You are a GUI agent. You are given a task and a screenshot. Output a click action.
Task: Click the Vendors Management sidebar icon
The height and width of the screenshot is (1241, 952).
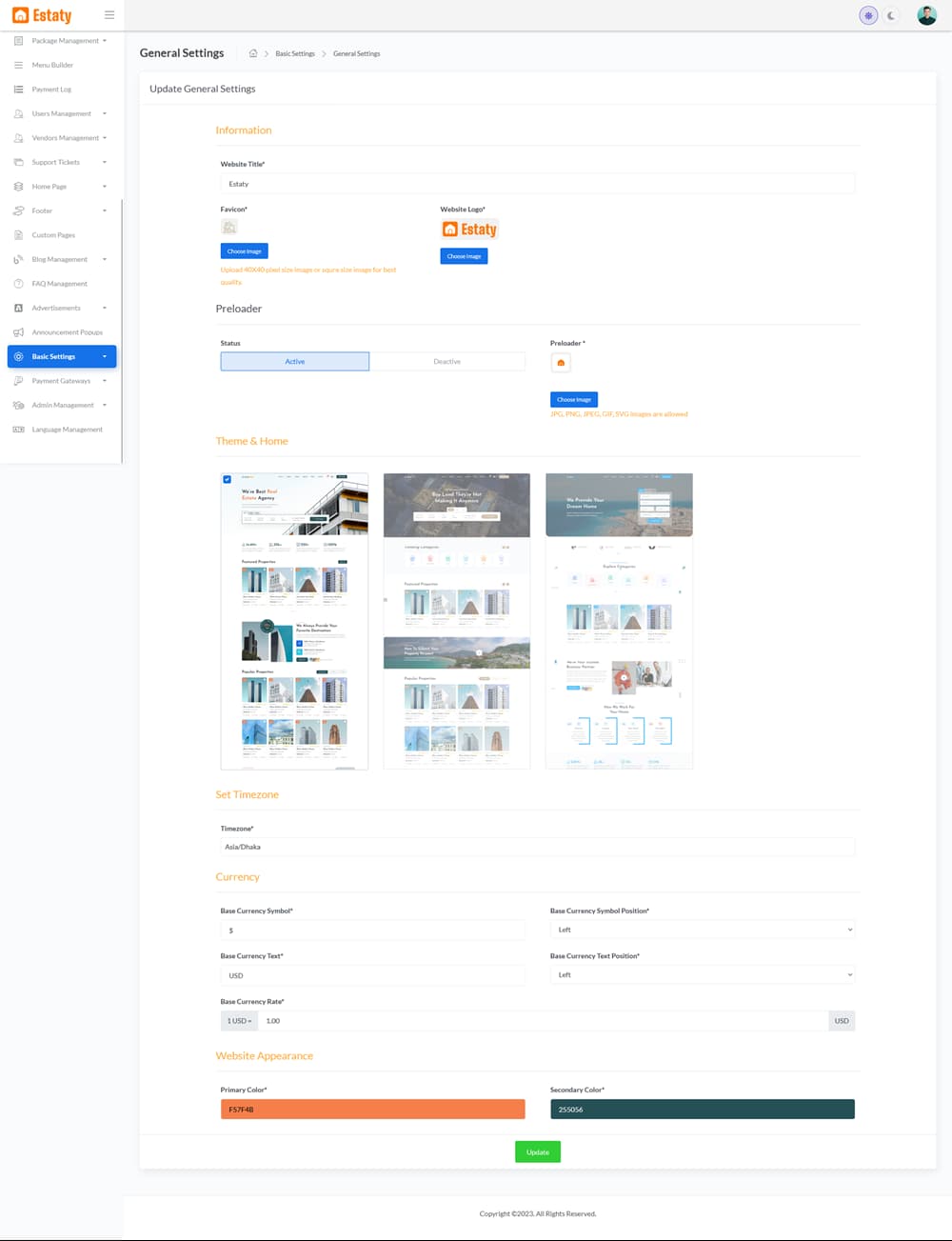click(x=18, y=138)
